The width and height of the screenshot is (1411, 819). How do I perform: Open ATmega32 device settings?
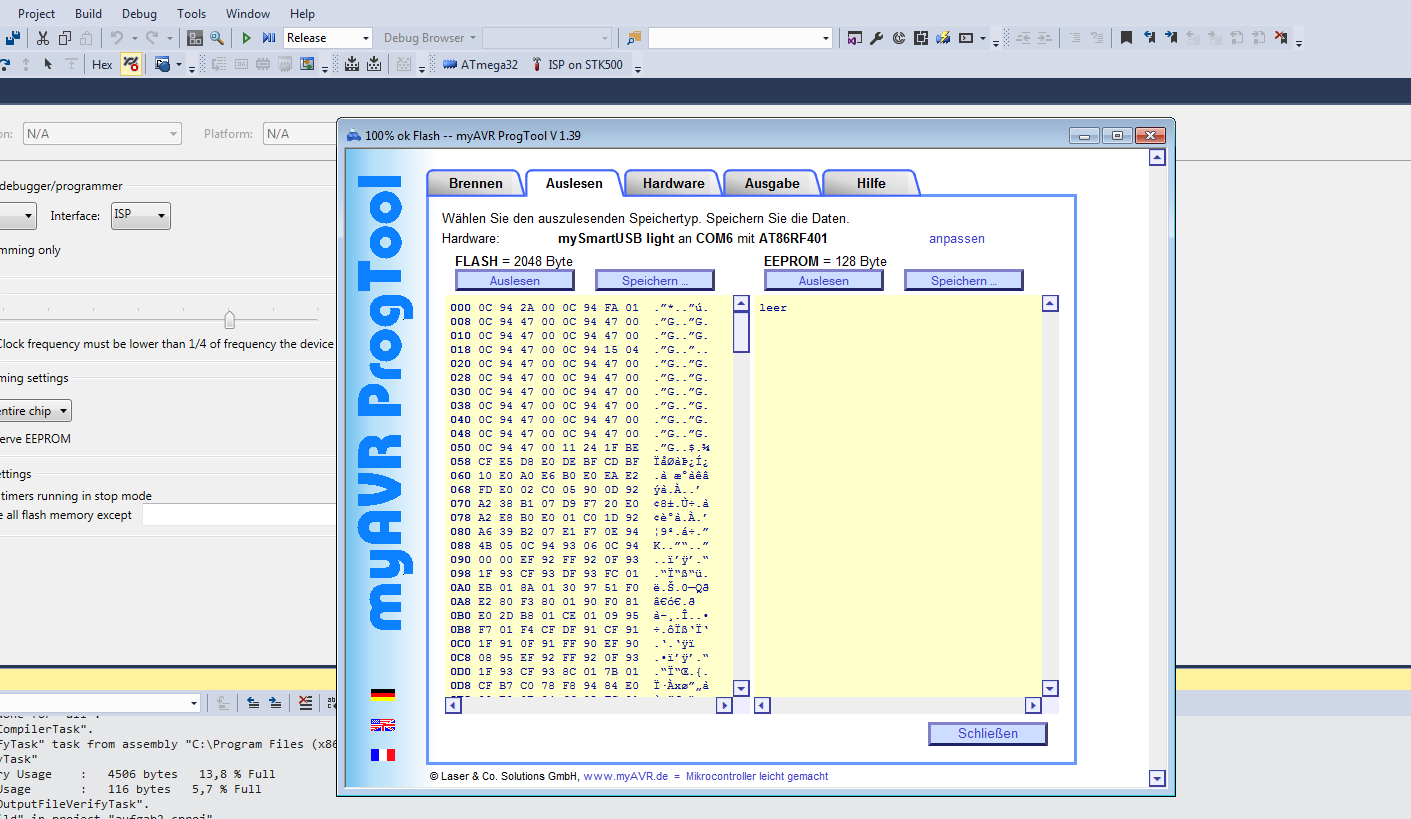479,64
